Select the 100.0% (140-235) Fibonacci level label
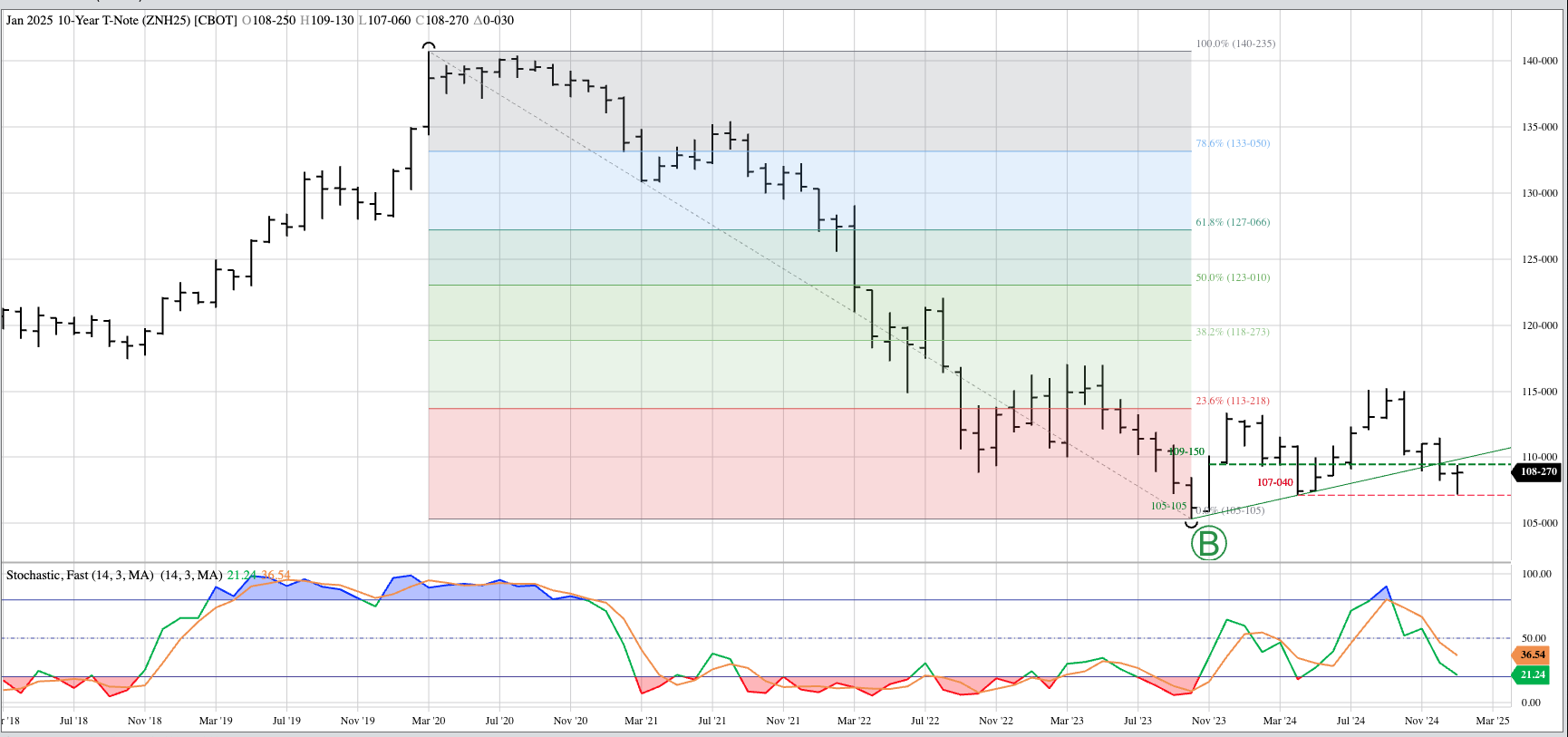1568x737 pixels. pyautogui.click(x=1234, y=44)
